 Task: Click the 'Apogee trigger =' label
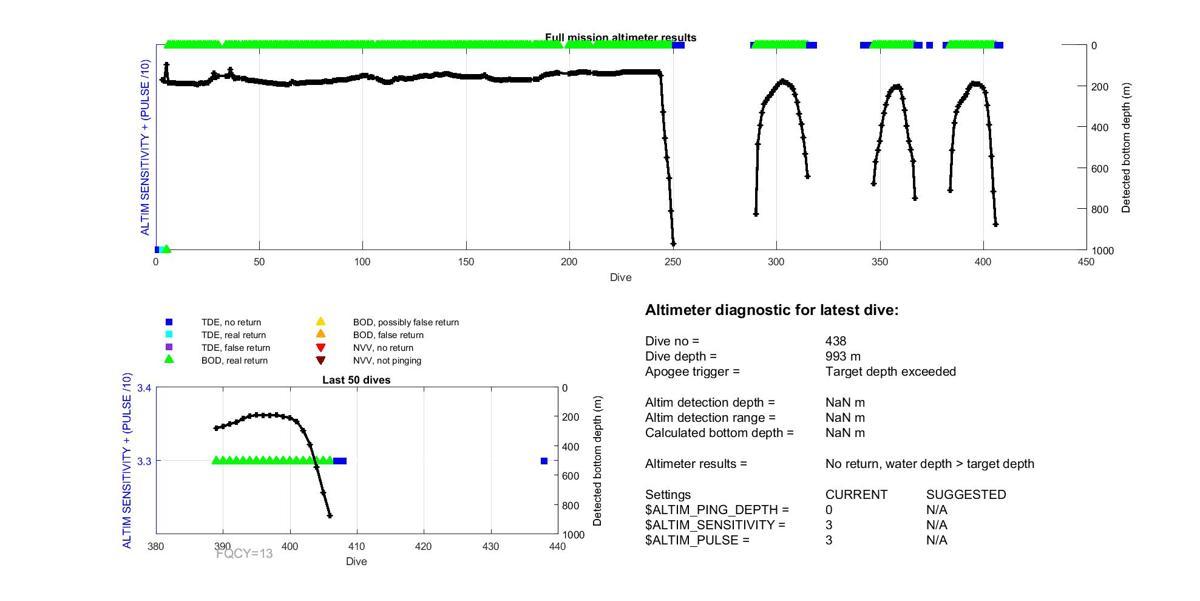tap(692, 371)
